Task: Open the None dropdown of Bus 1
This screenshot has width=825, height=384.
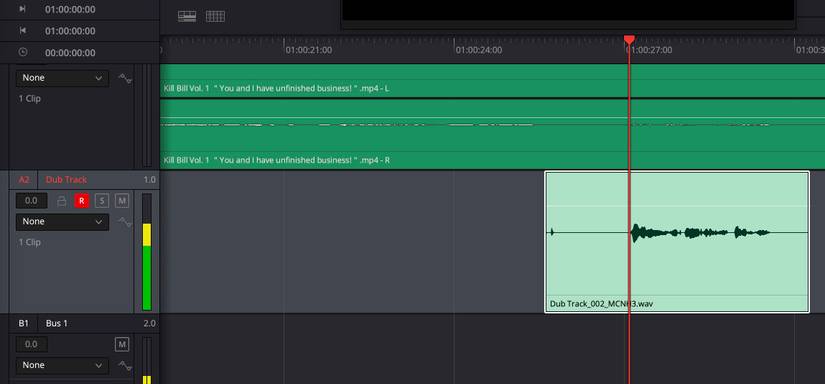Action: tap(62, 365)
